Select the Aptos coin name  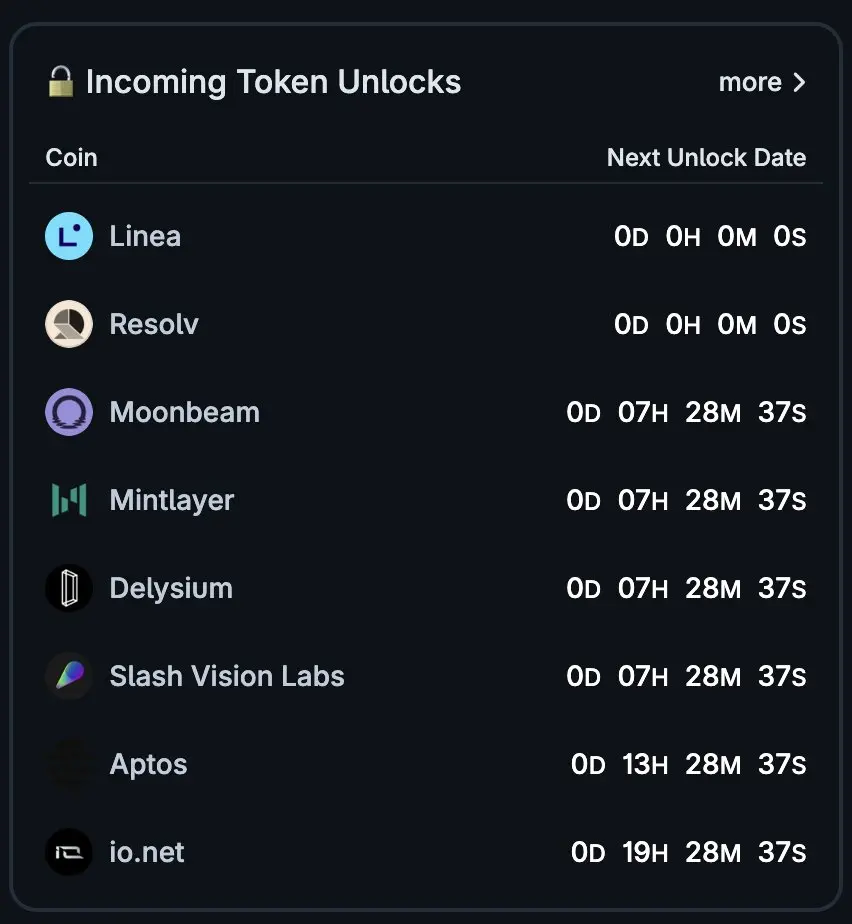pyautogui.click(x=148, y=765)
